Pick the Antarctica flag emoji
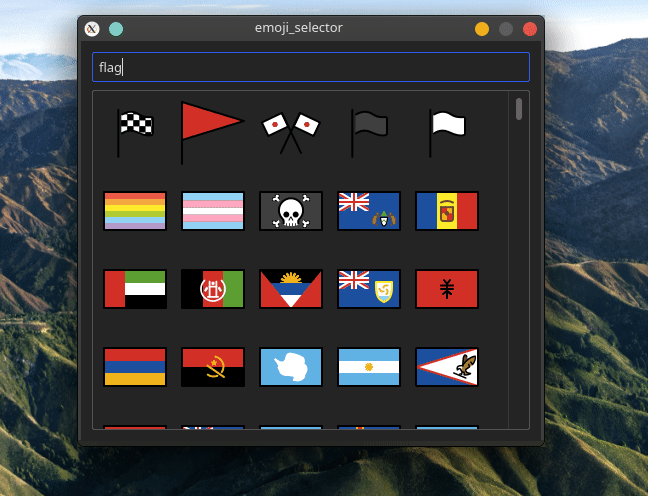 point(291,367)
